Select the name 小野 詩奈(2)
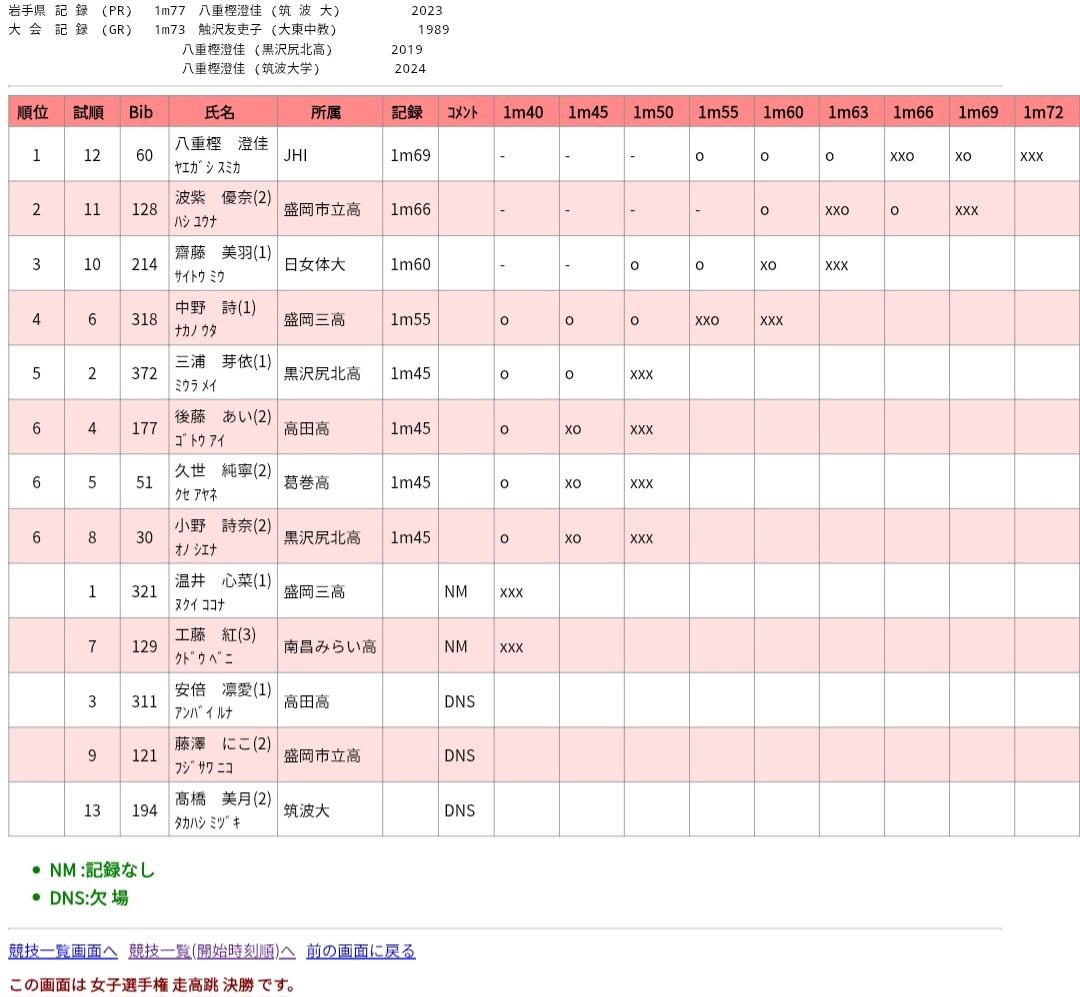 (223, 526)
